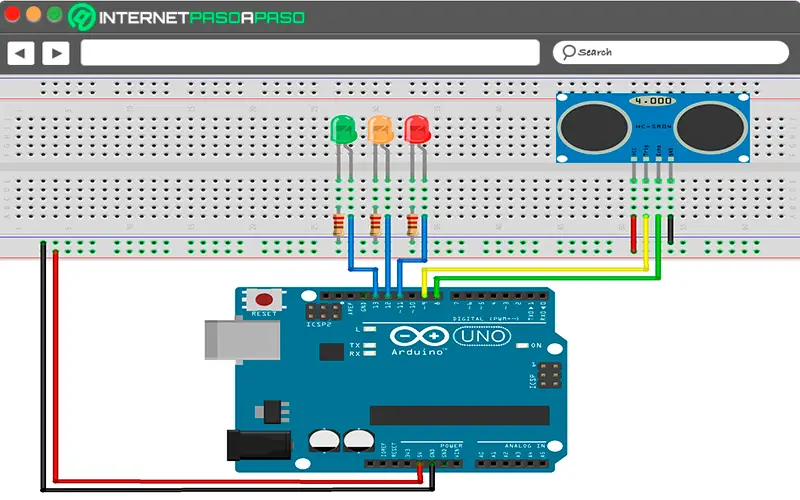Select the long black ATmega chip
800x500 pixels.
[459, 416]
